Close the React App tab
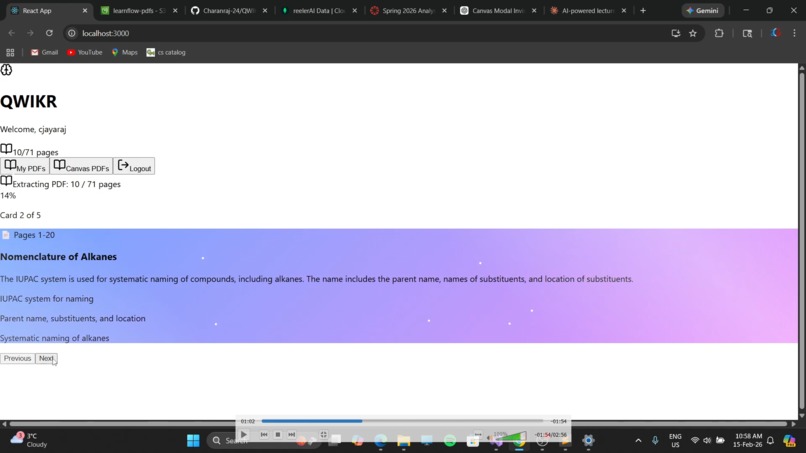The width and height of the screenshot is (806, 453). (x=85, y=10)
